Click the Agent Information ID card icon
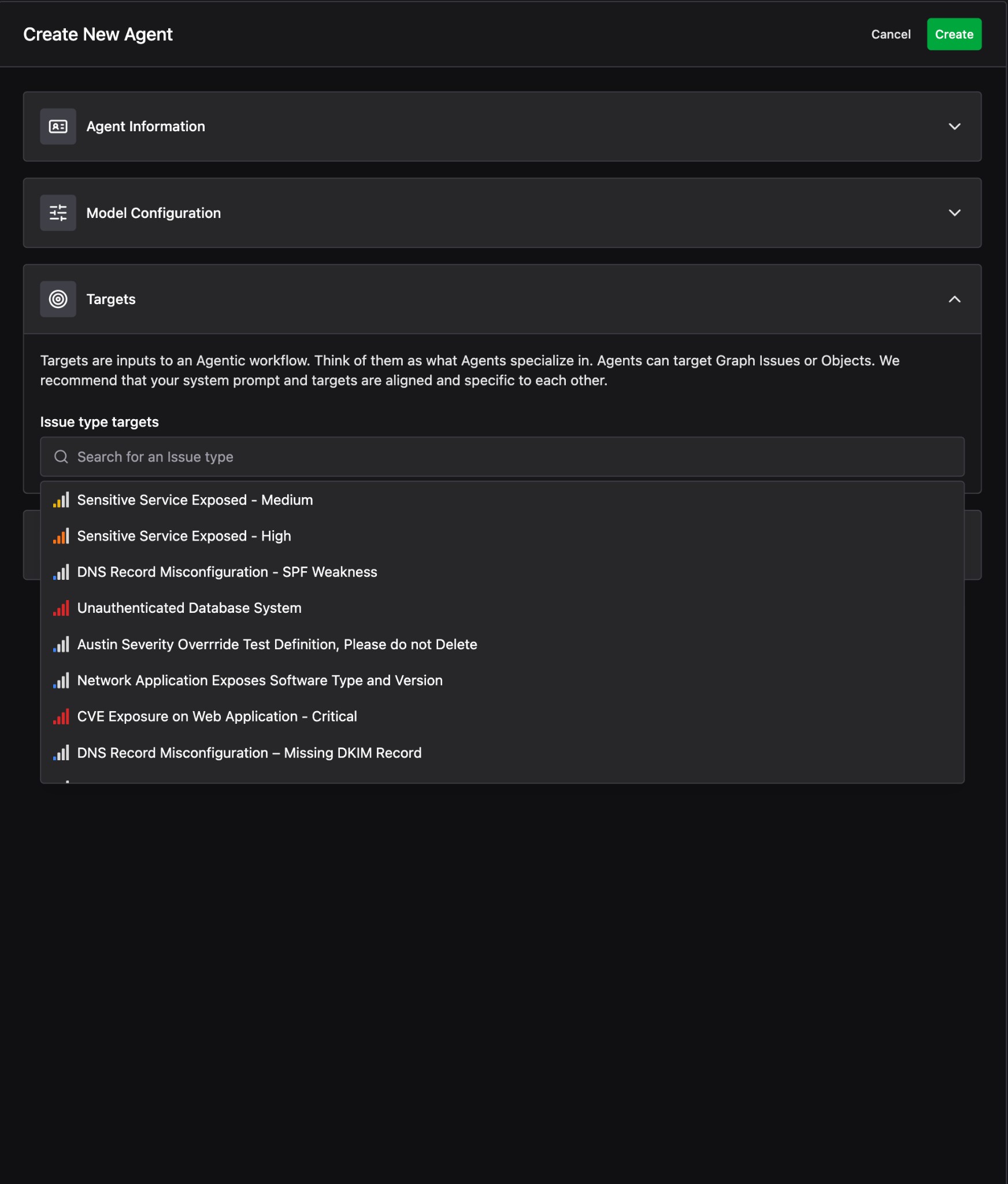Viewport: 1008px width, 1184px height. pyautogui.click(x=58, y=127)
